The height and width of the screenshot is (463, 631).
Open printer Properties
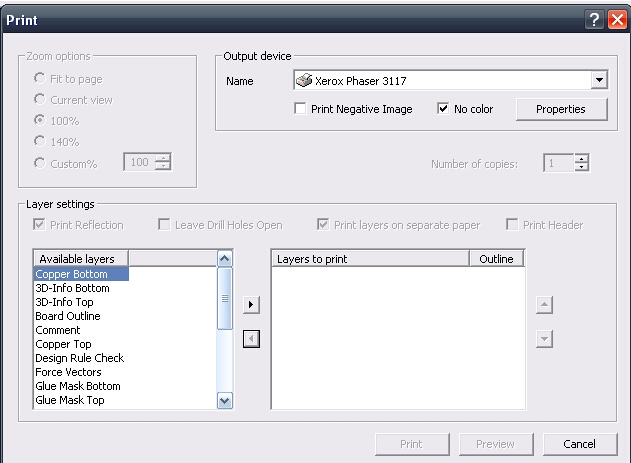click(x=561, y=109)
